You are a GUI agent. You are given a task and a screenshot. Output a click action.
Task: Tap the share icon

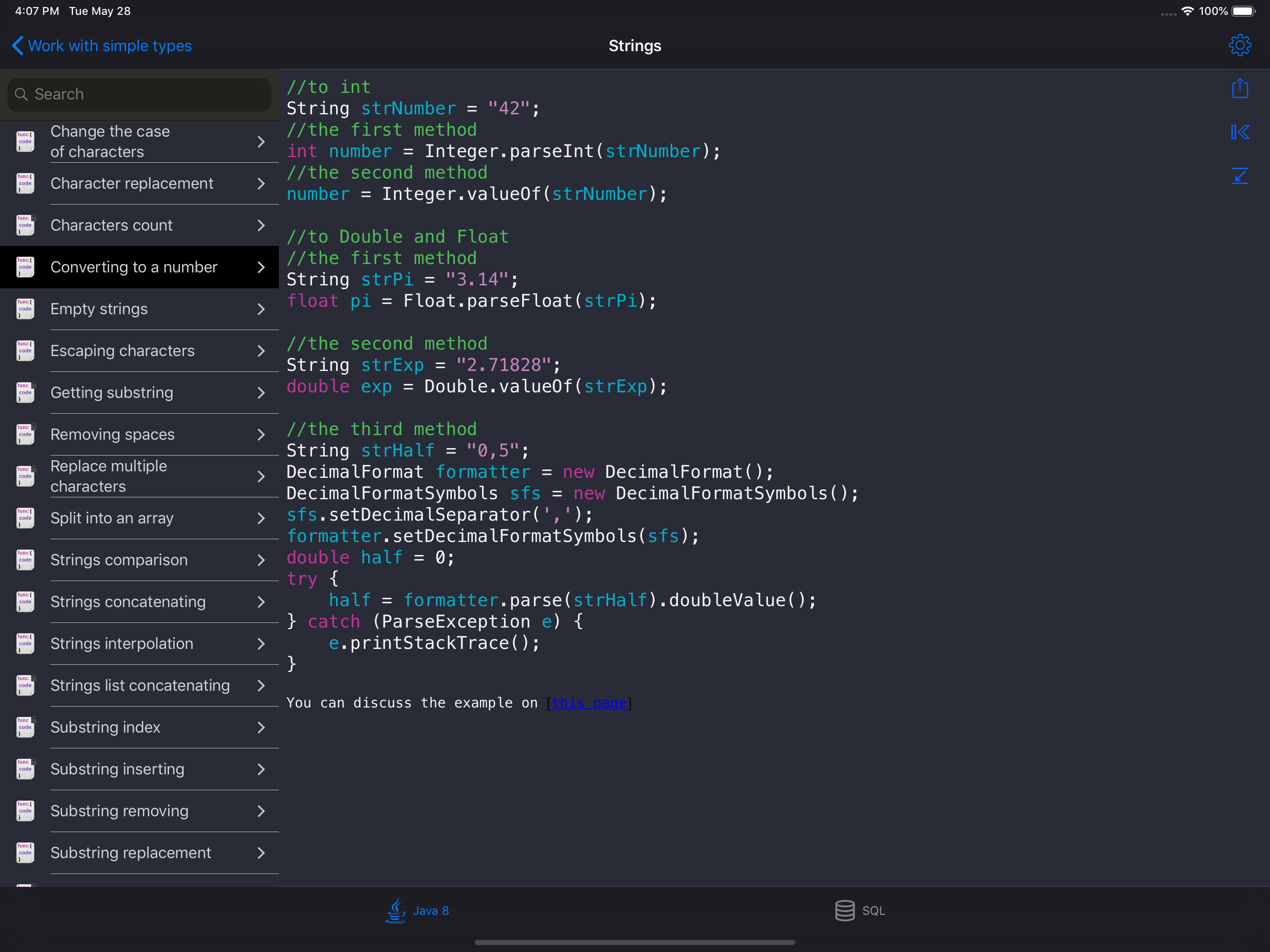[x=1240, y=88]
